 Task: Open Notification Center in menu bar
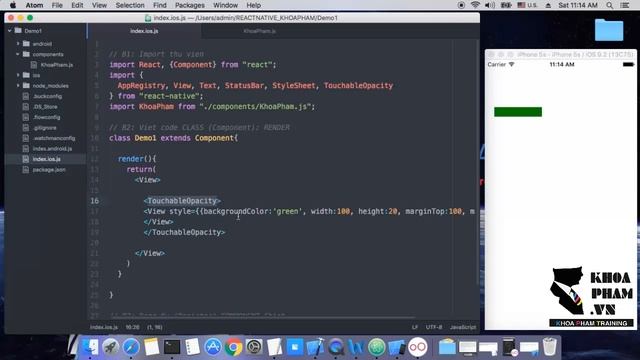[624, 5]
